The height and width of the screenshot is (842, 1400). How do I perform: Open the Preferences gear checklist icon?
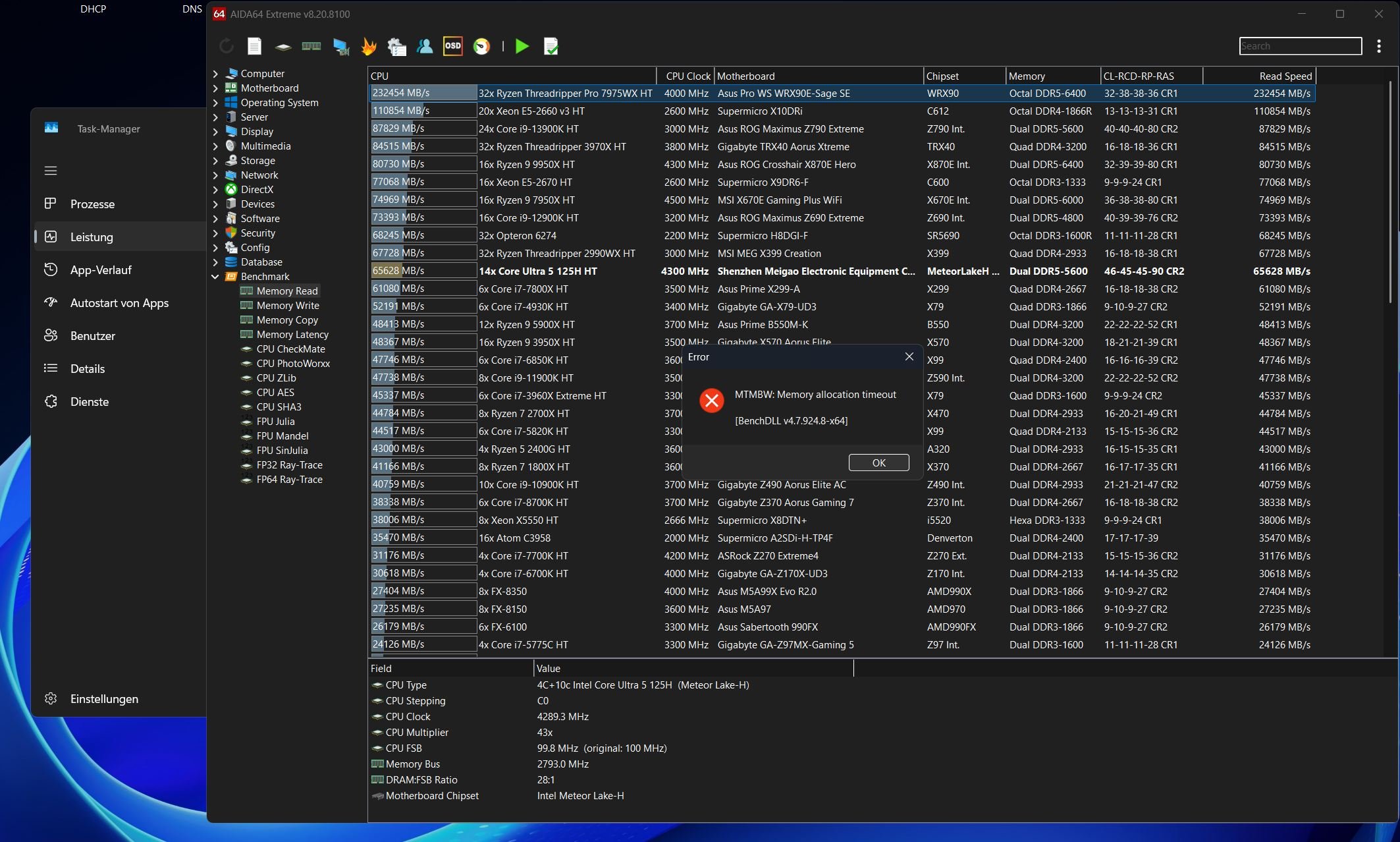click(x=396, y=46)
